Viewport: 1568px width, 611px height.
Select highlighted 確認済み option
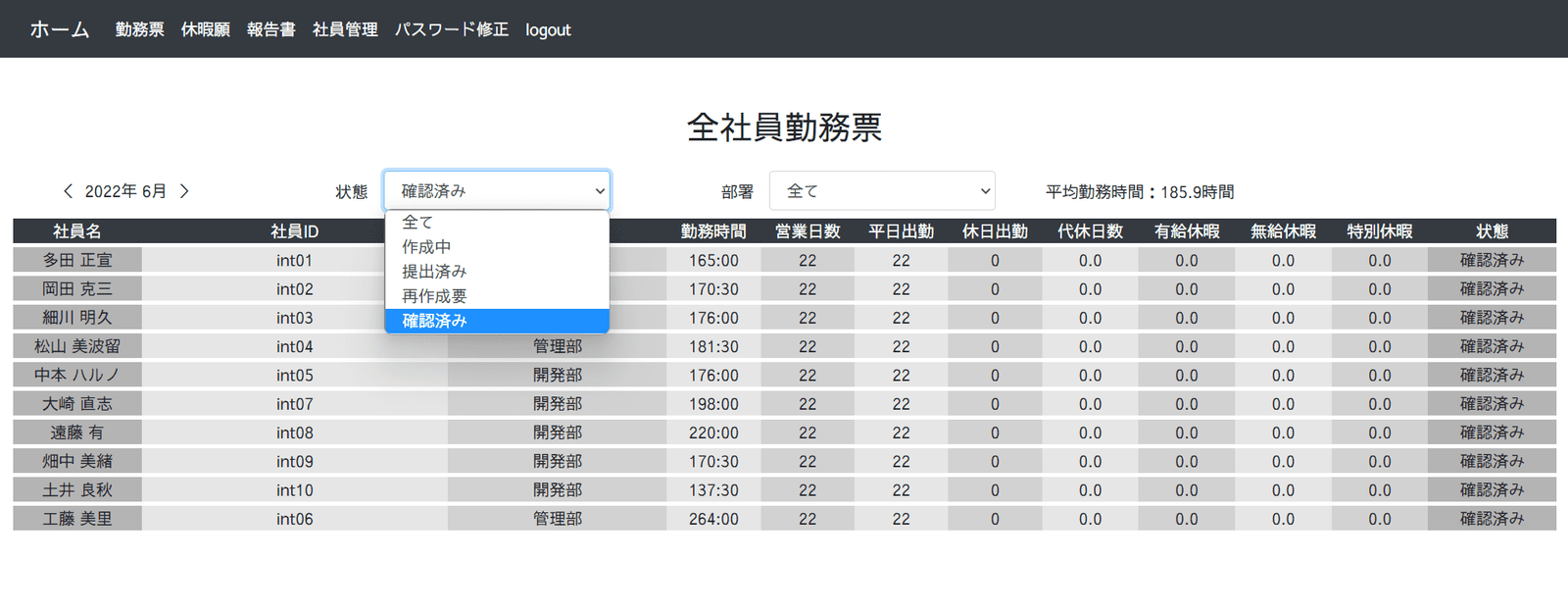pos(497,321)
